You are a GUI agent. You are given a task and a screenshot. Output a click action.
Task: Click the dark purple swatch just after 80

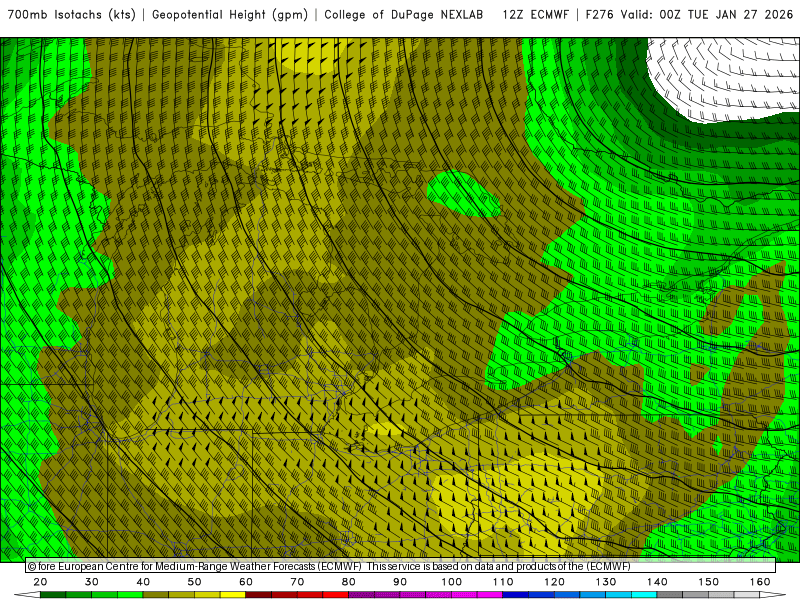click(361, 595)
